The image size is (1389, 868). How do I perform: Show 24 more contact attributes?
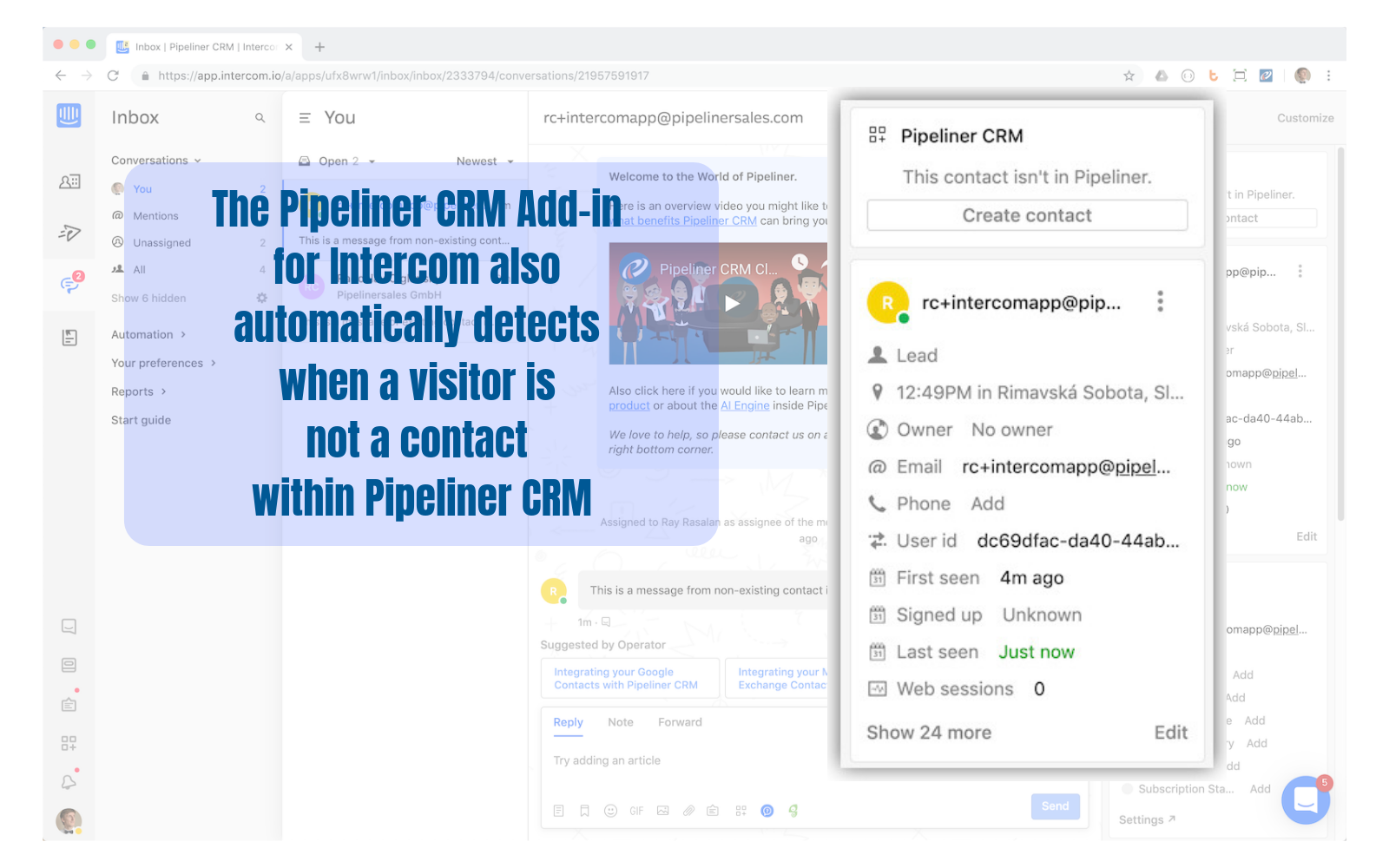[928, 732]
